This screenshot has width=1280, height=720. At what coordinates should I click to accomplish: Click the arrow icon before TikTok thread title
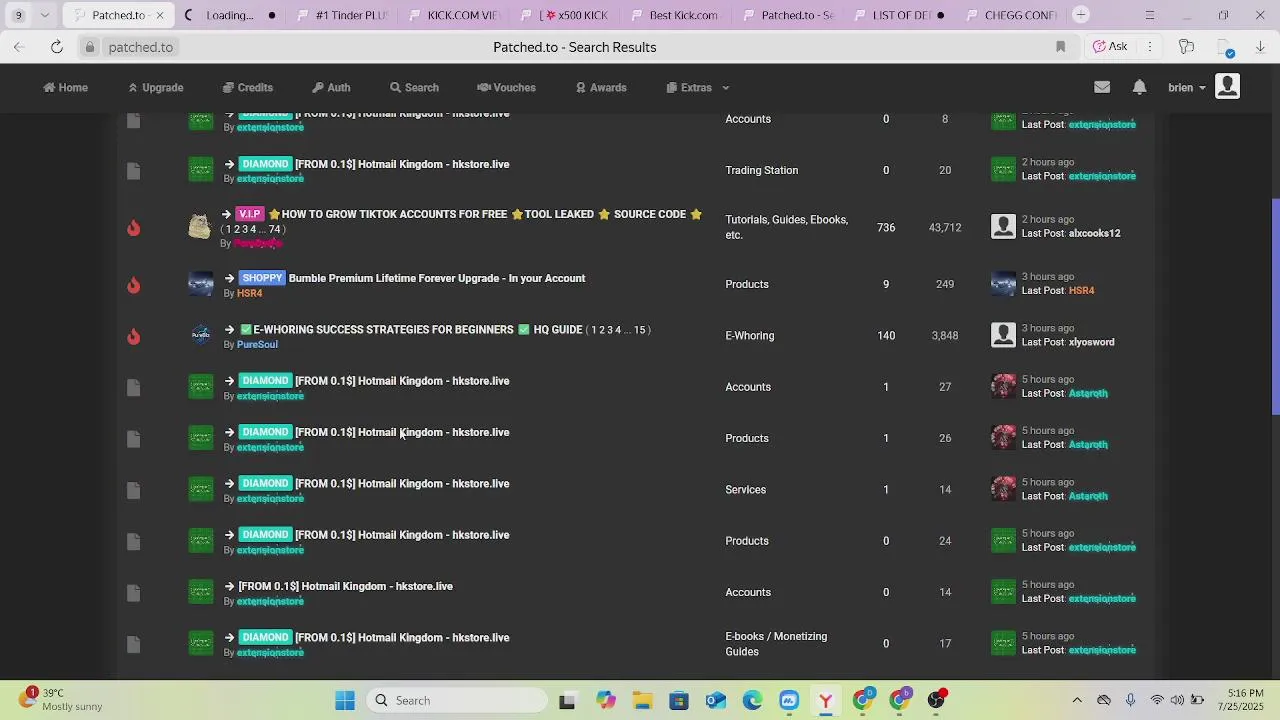pyautogui.click(x=229, y=214)
